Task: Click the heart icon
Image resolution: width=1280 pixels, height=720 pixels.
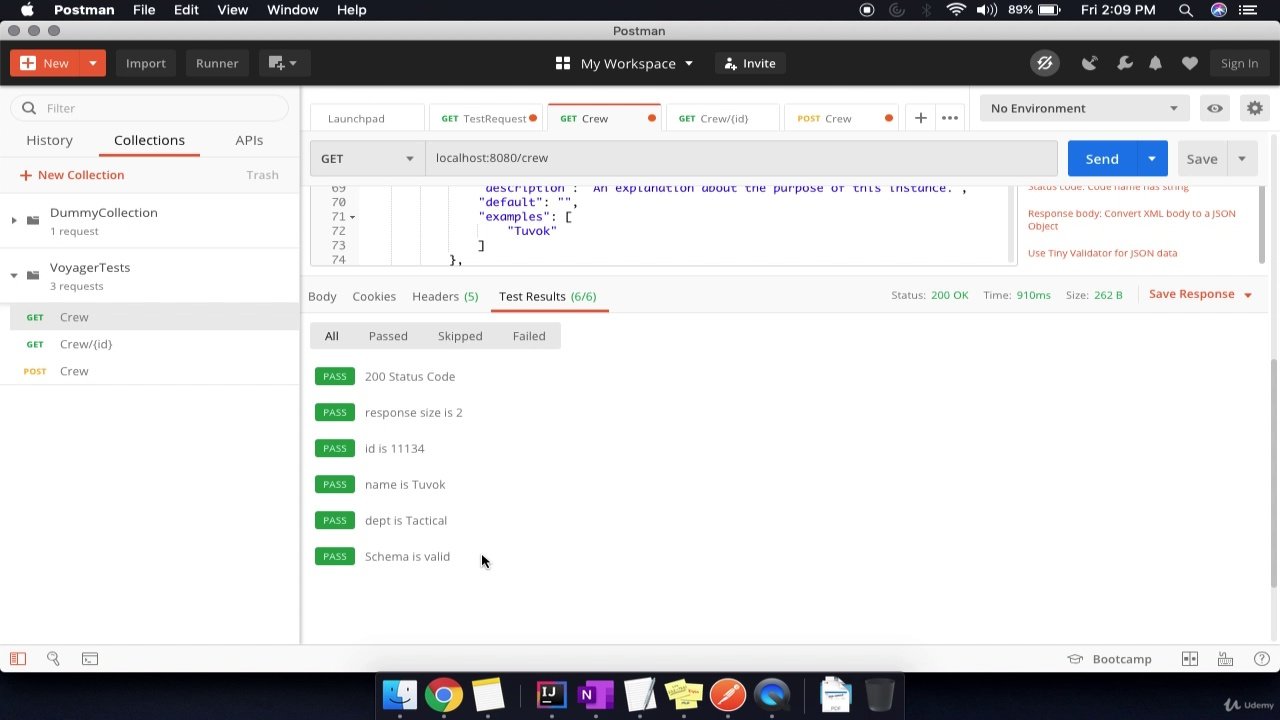Action: click(x=1189, y=63)
